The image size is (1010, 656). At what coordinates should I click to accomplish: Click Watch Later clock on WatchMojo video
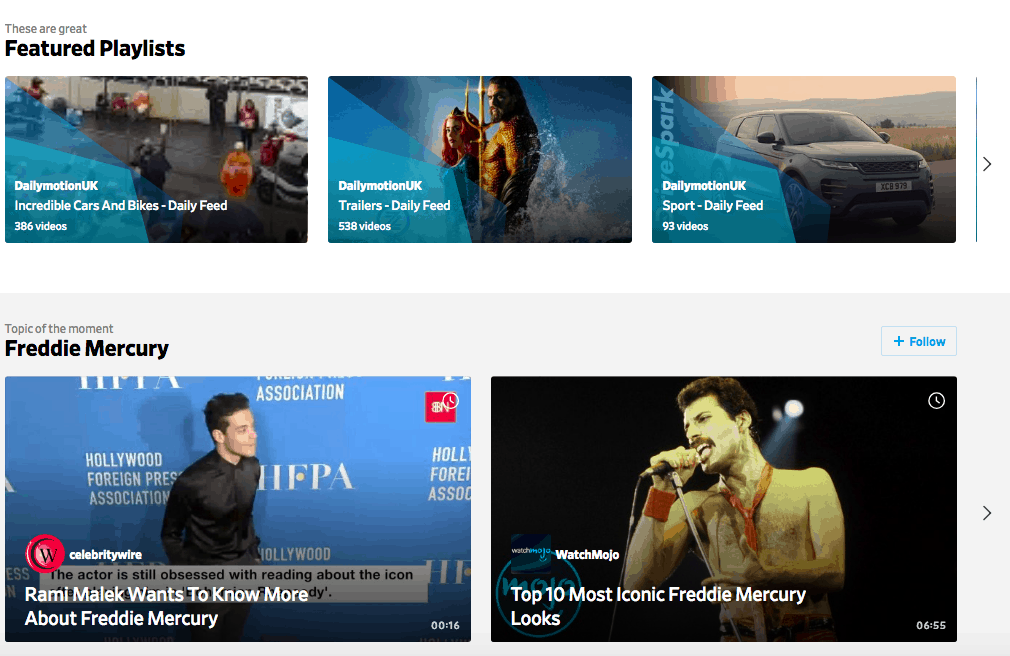point(936,401)
